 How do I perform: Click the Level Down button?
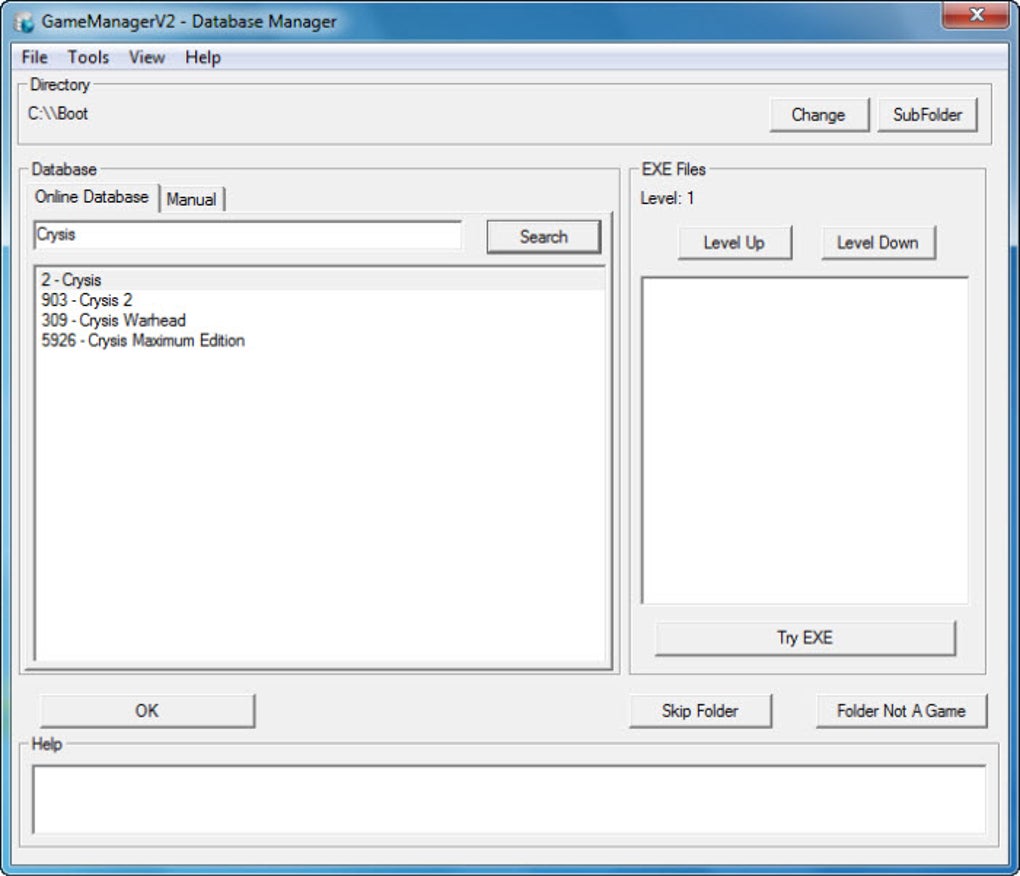coord(878,243)
